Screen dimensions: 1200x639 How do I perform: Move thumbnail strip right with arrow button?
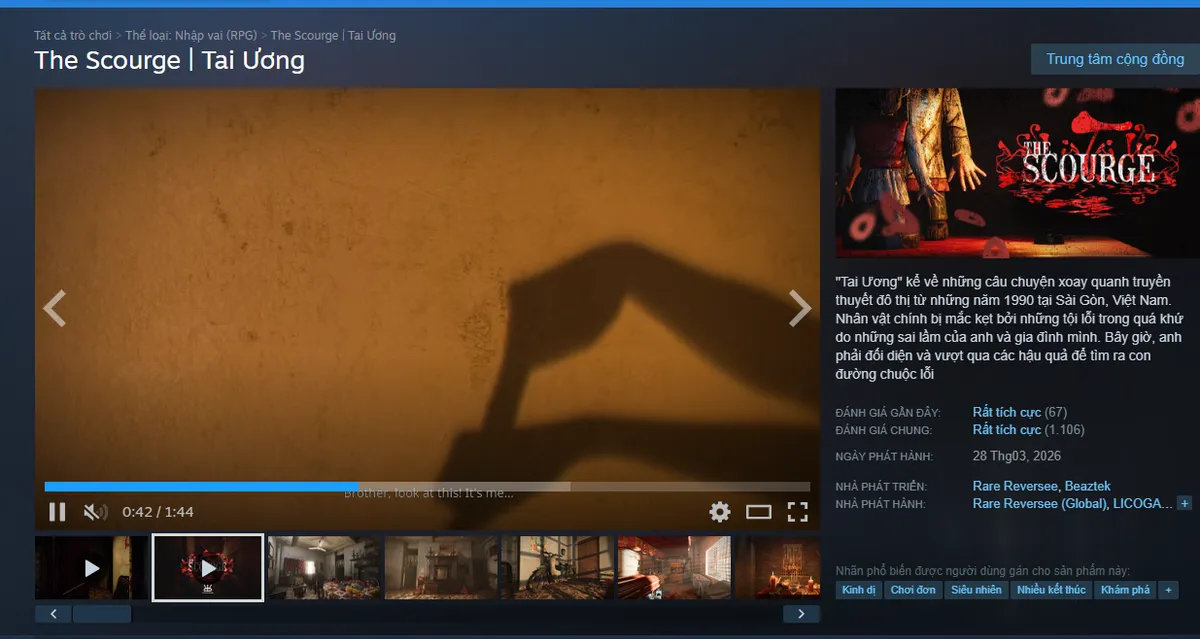[x=801, y=614]
